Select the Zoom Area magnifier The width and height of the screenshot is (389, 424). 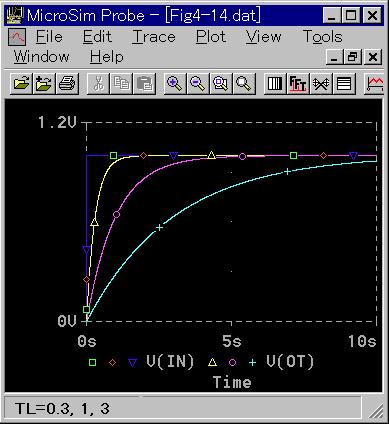[x=221, y=83]
